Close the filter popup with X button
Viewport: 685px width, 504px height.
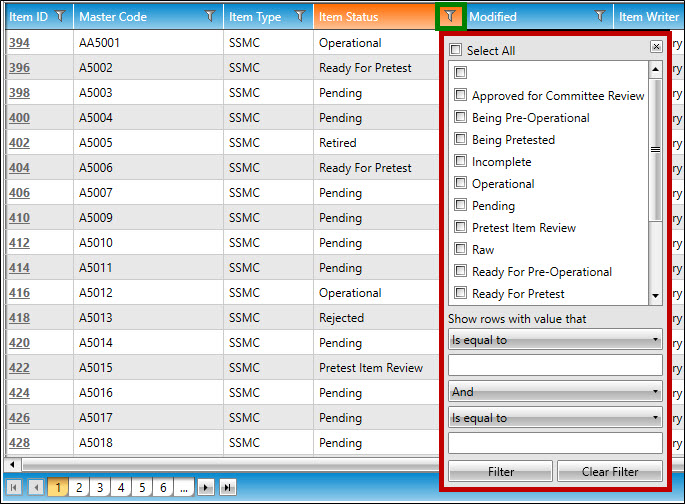656,47
